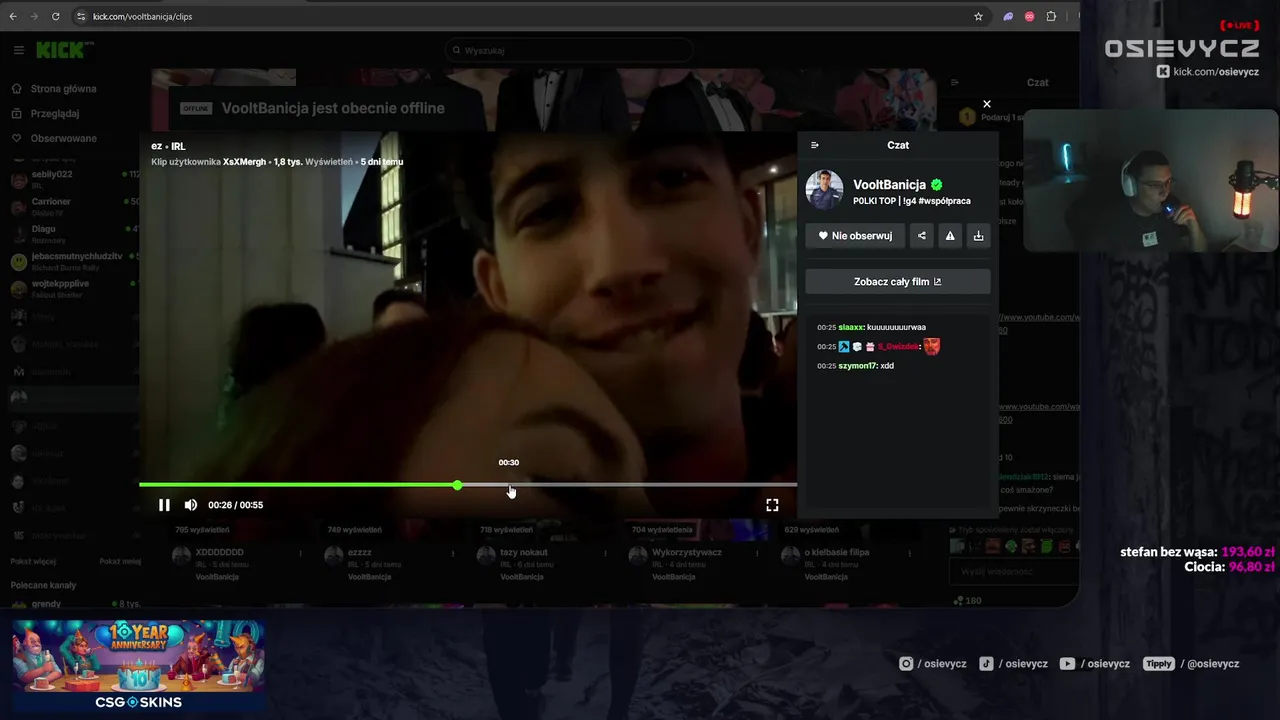
Task: Click the purple extension icon in the toolbar
Action: 1008,16
